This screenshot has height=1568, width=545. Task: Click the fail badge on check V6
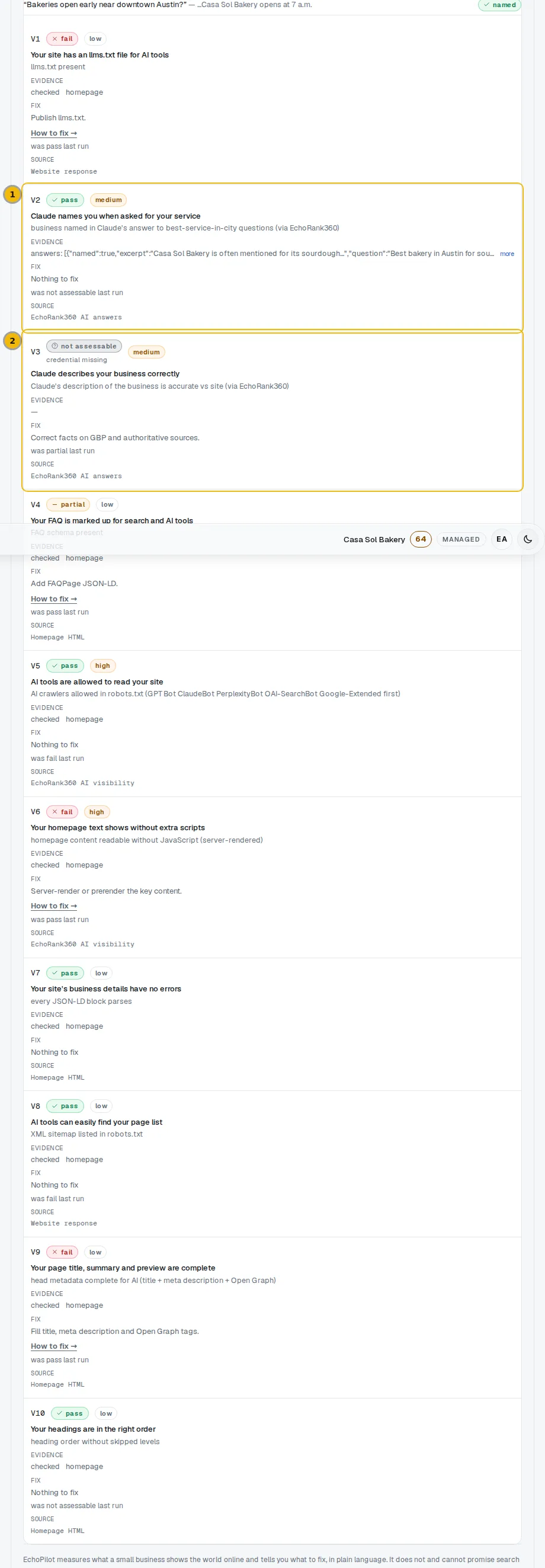tap(62, 811)
